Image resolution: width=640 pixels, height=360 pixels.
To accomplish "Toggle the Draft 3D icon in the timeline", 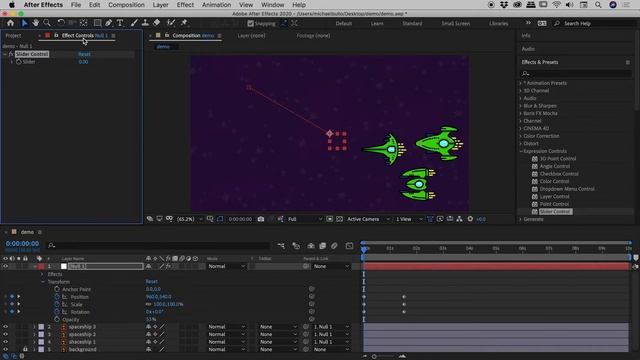I will tap(296, 246).
